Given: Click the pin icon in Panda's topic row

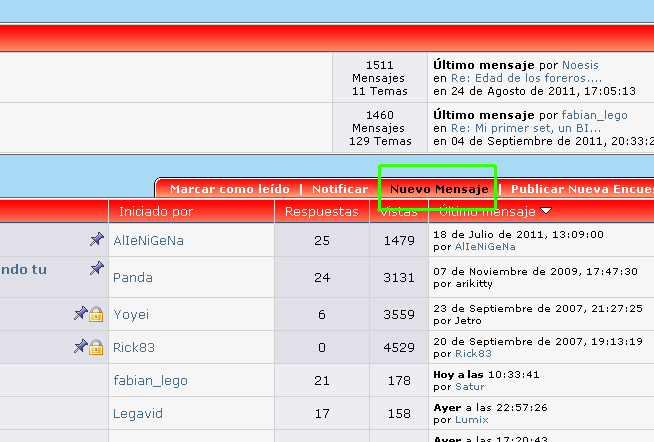Looking at the screenshot, I should coord(97,268).
